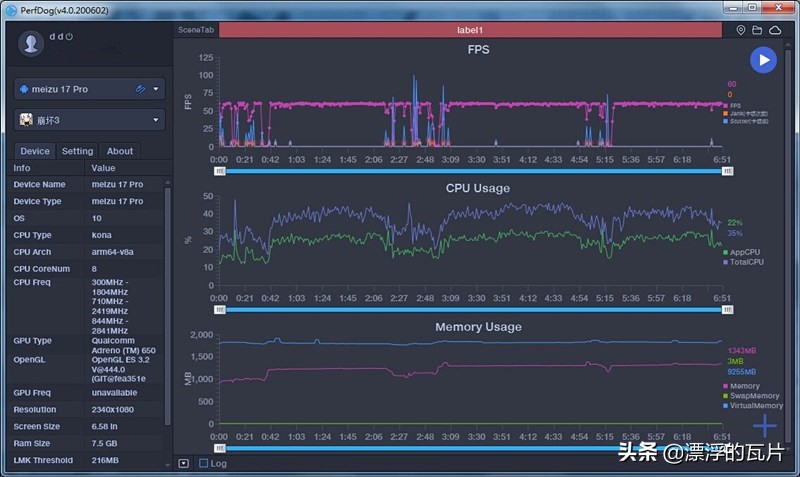The image size is (800, 477).
Task: Click the blue play record button
Action: click(763, 60)
